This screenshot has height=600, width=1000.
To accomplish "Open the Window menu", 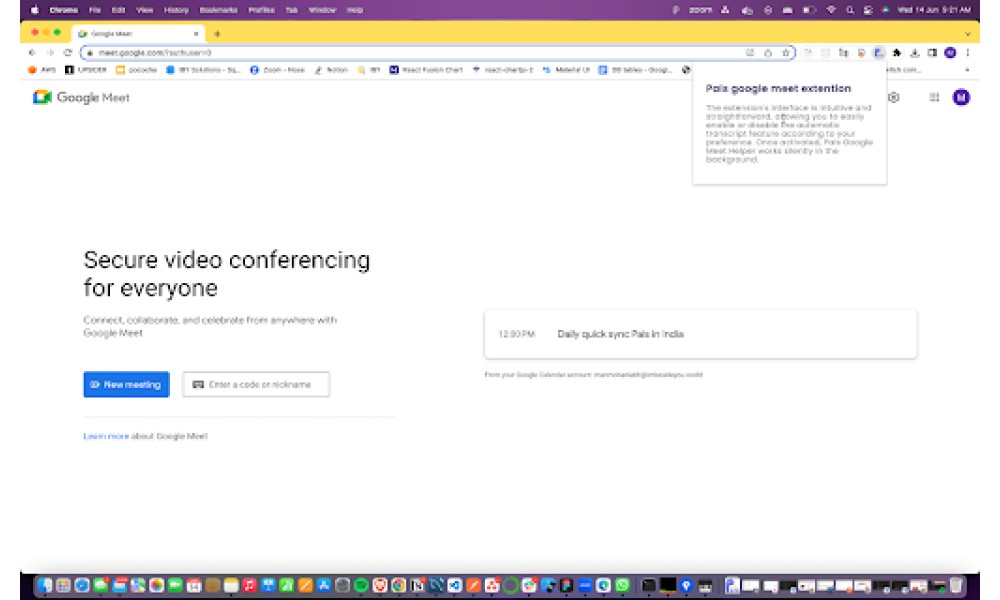I will coord(322,10).
